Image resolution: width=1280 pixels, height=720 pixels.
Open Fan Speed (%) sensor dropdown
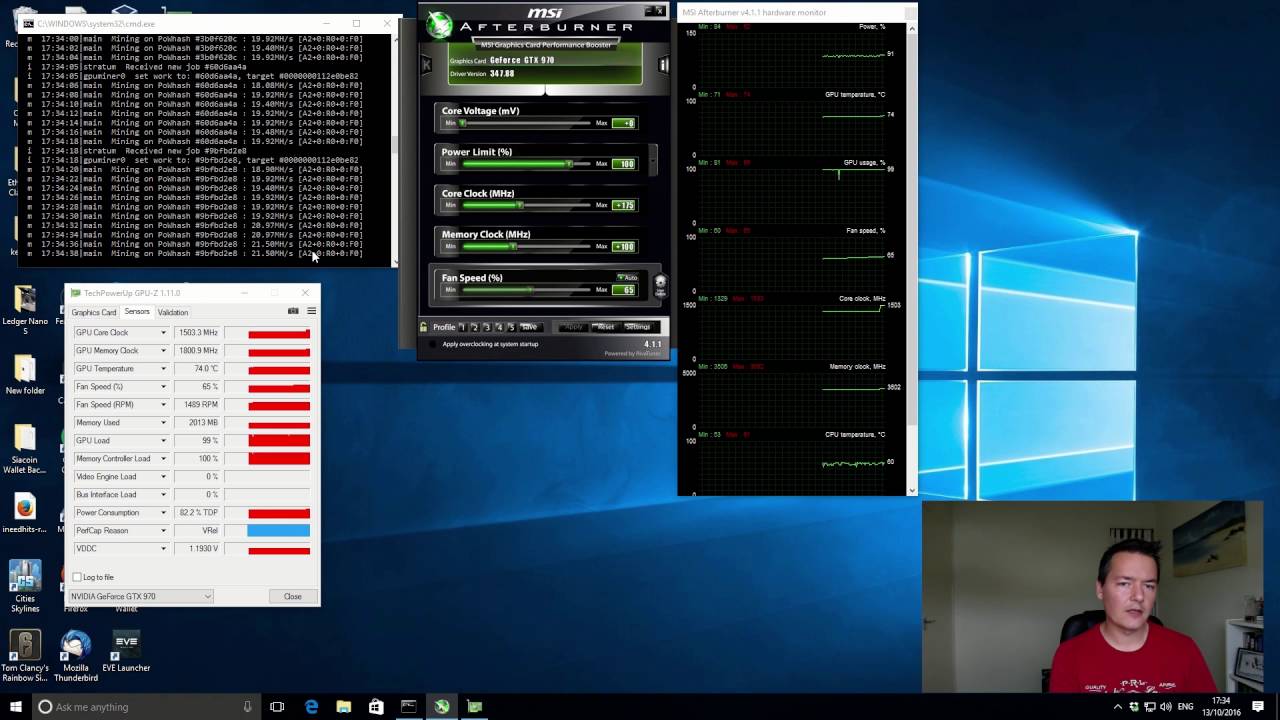[x=163, y=387]
